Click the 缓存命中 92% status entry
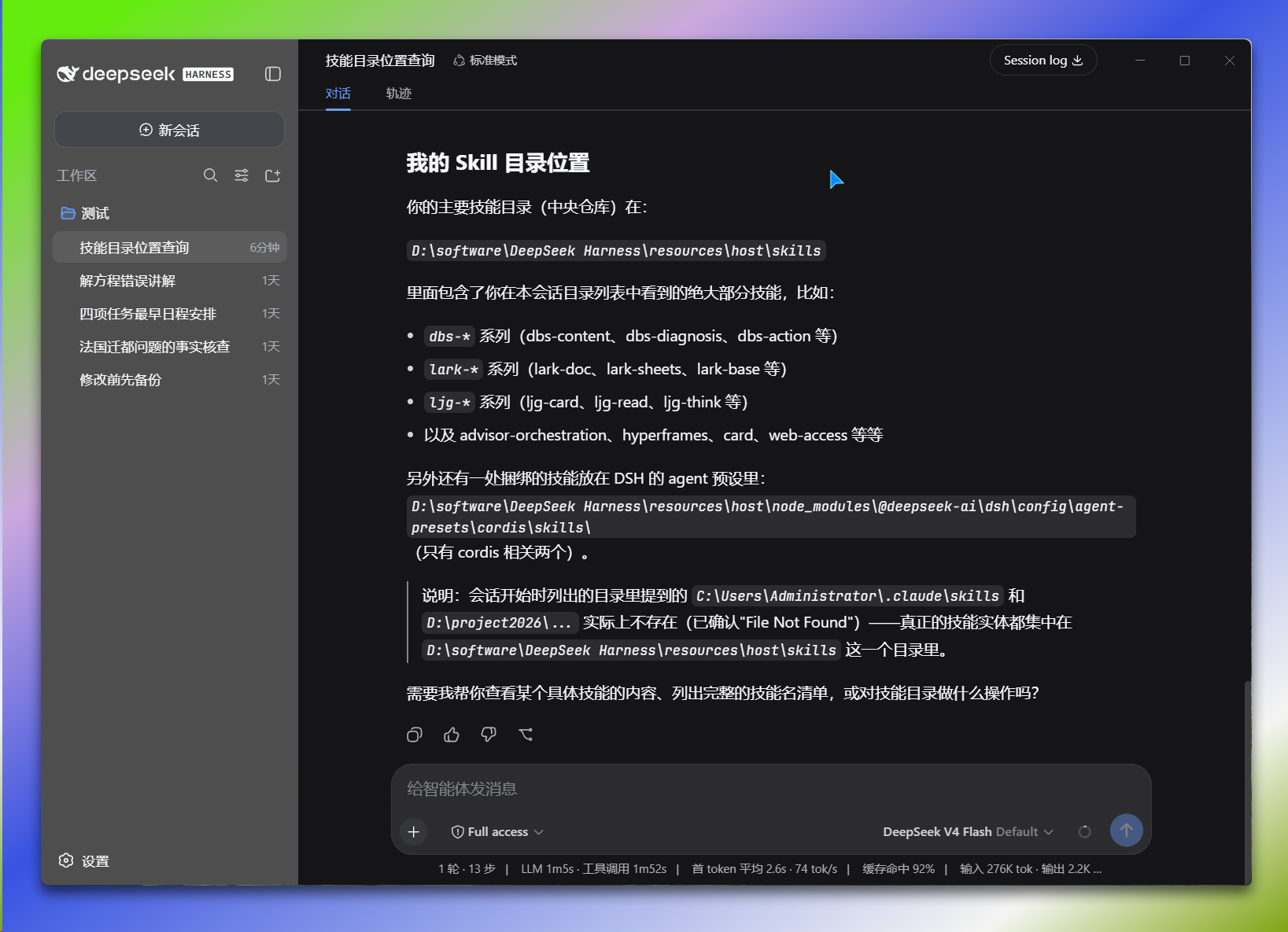 click(x=899, y=869)
